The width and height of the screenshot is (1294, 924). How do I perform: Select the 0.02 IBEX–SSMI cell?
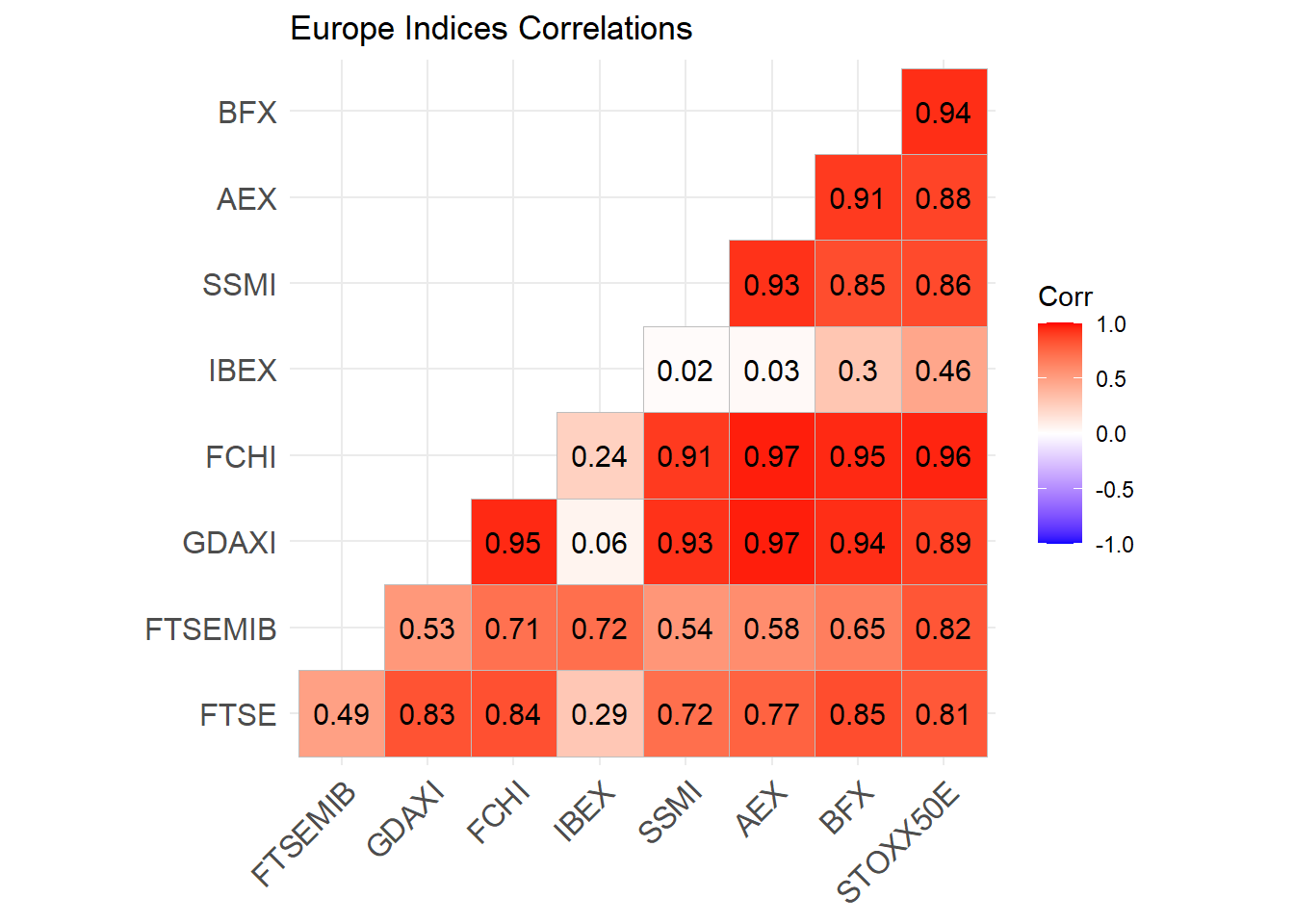[686, 371]
